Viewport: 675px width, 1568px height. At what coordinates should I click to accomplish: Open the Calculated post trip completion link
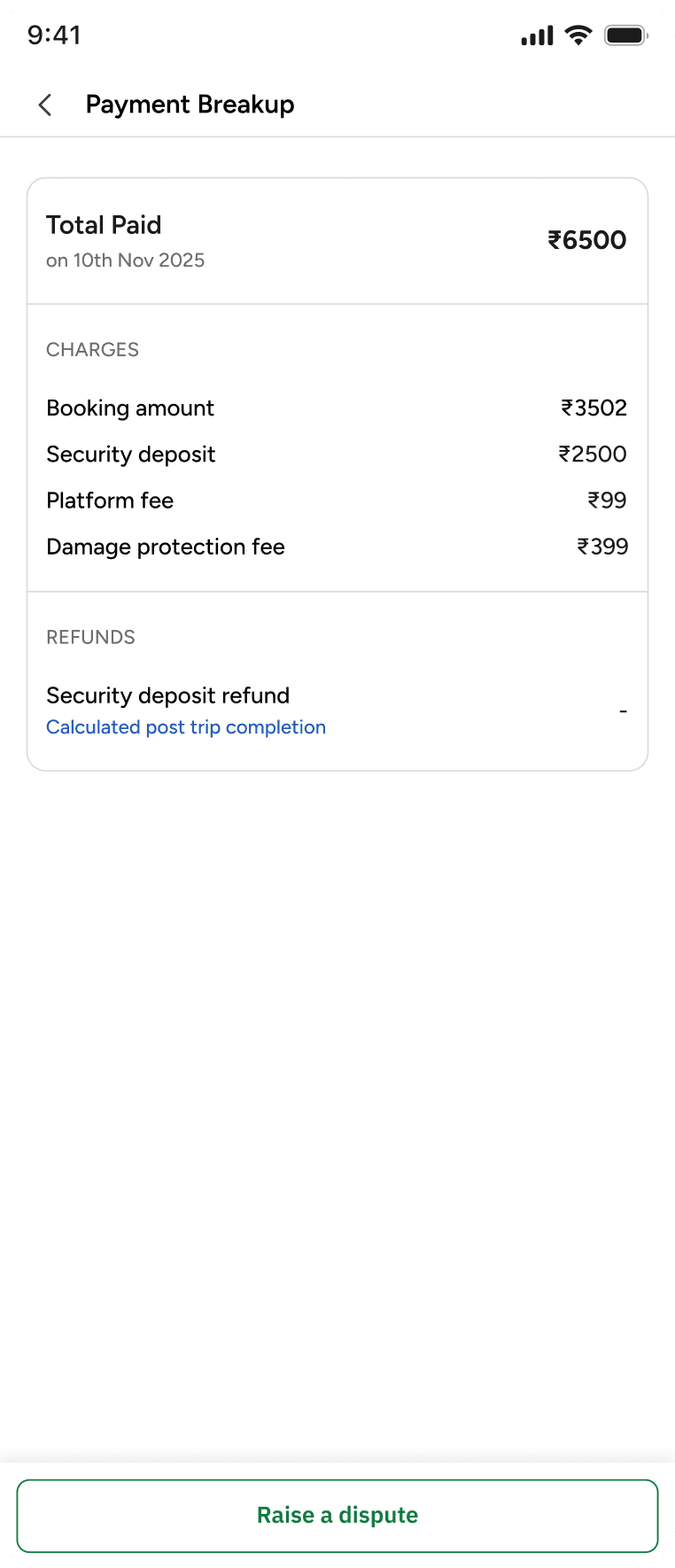pyautogui.click(x=186, y=727)
